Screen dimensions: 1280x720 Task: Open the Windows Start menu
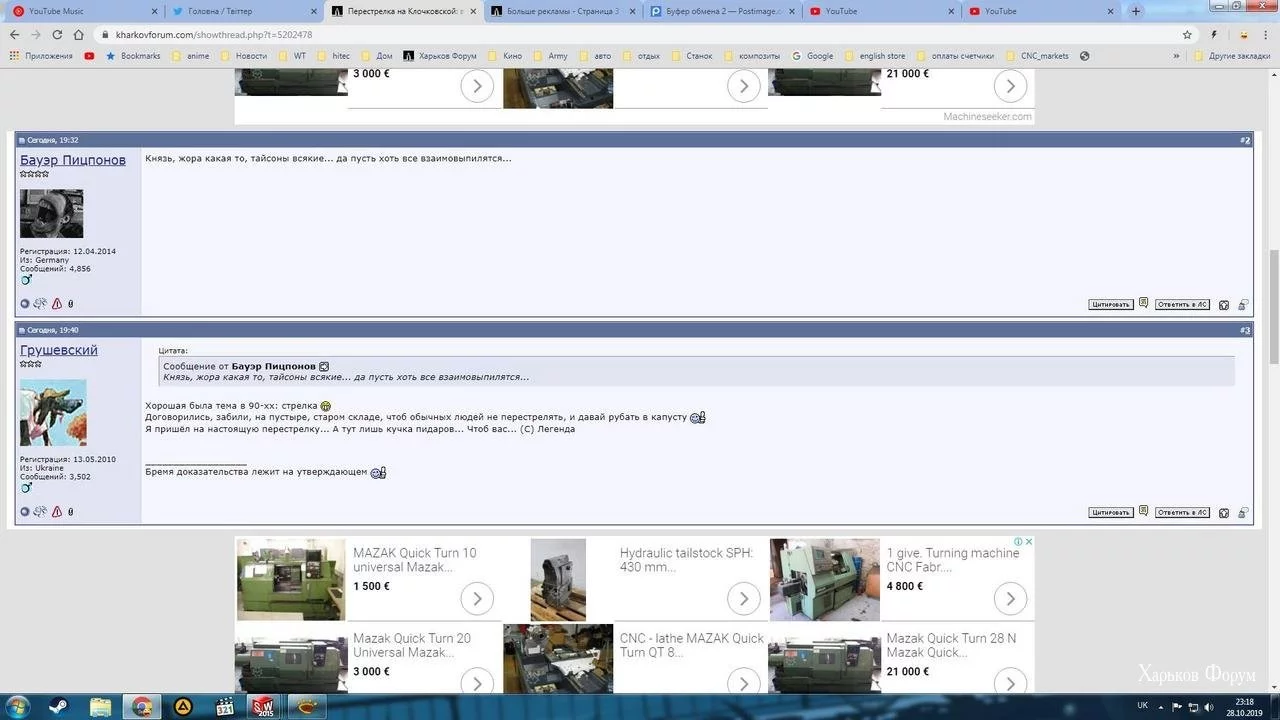click(19, 707)
